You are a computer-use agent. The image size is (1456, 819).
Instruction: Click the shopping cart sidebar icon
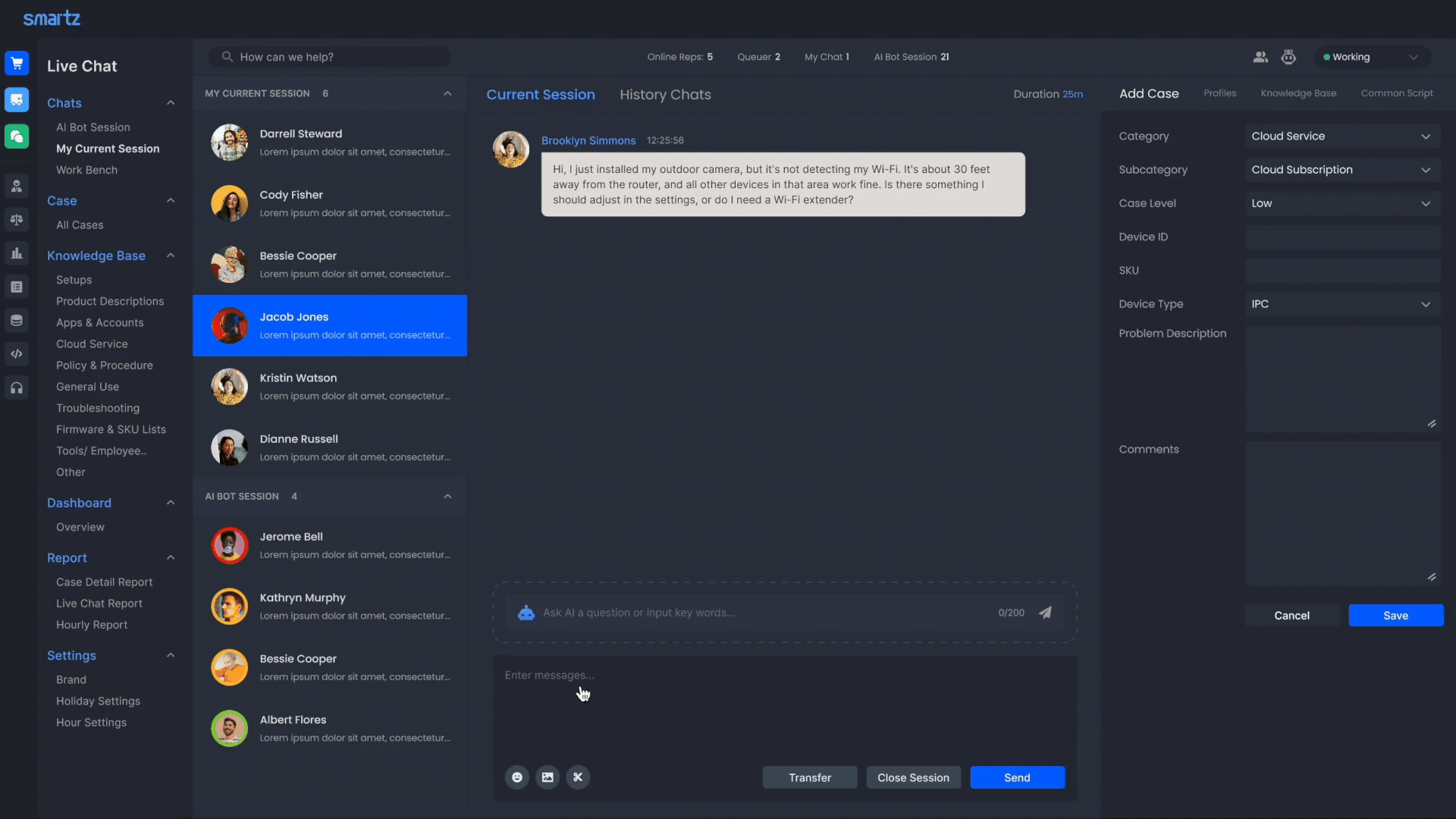[x=17, y=63]
